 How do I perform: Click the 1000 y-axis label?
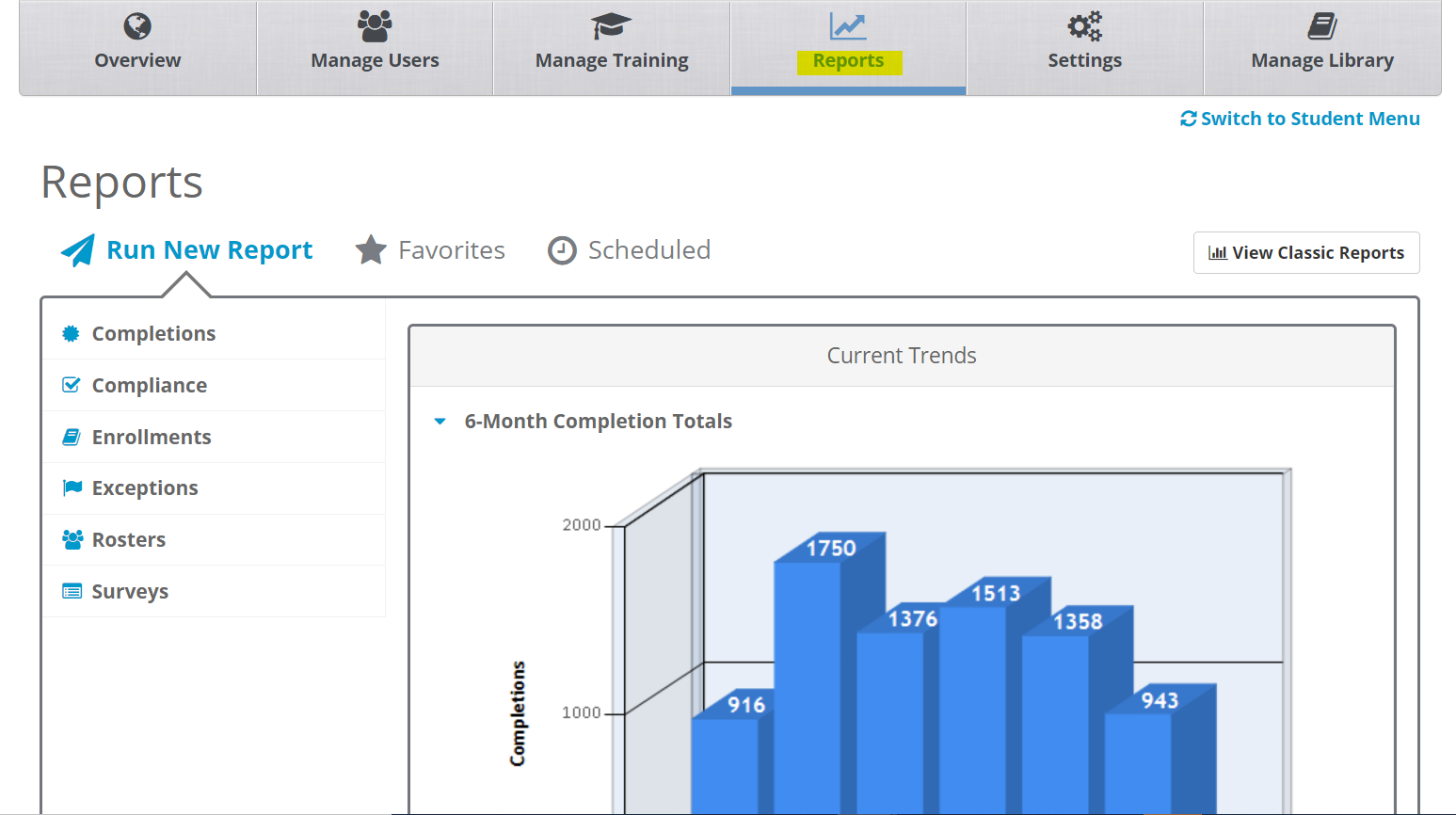582,712
